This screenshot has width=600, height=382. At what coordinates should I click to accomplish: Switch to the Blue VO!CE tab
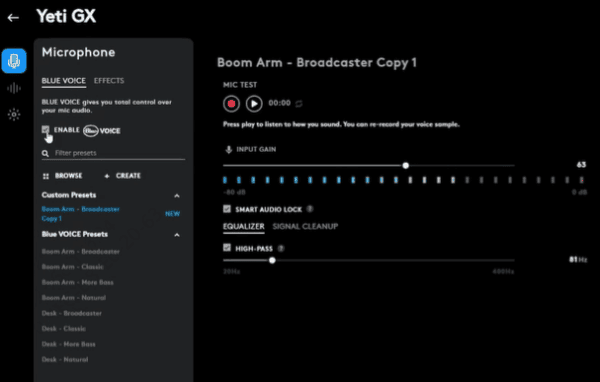[64, 81]
